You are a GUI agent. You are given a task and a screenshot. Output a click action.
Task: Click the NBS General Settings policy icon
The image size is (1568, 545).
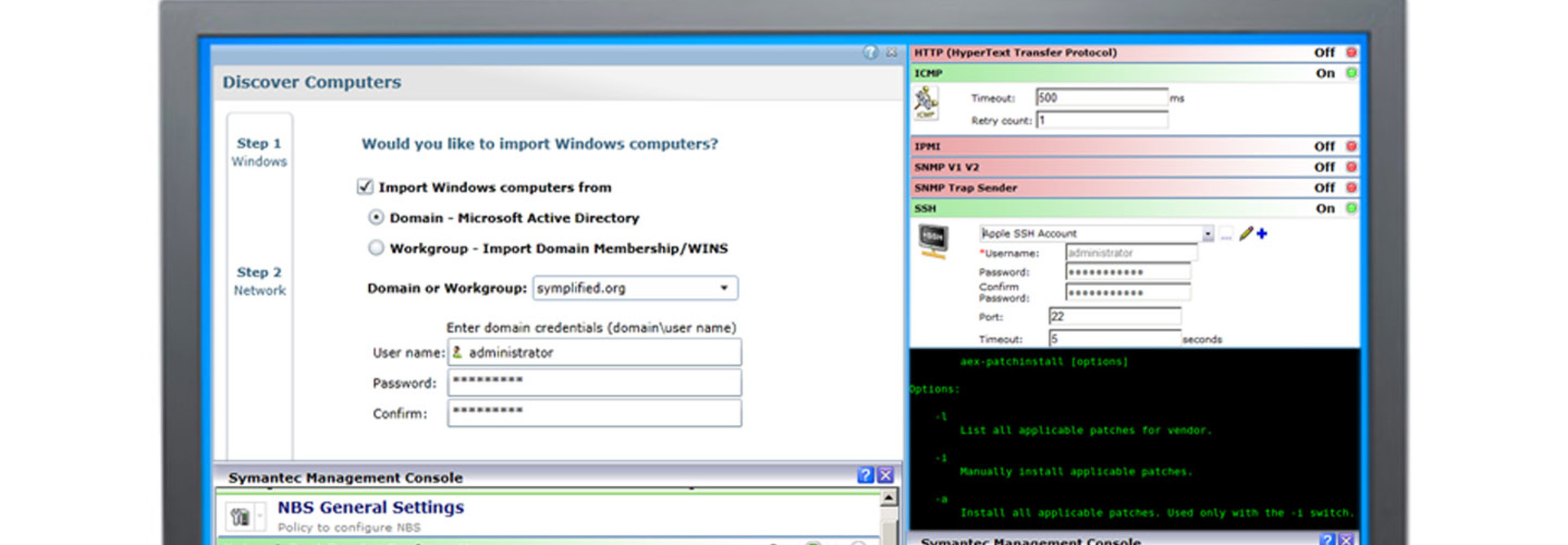[x=239, y=516]
